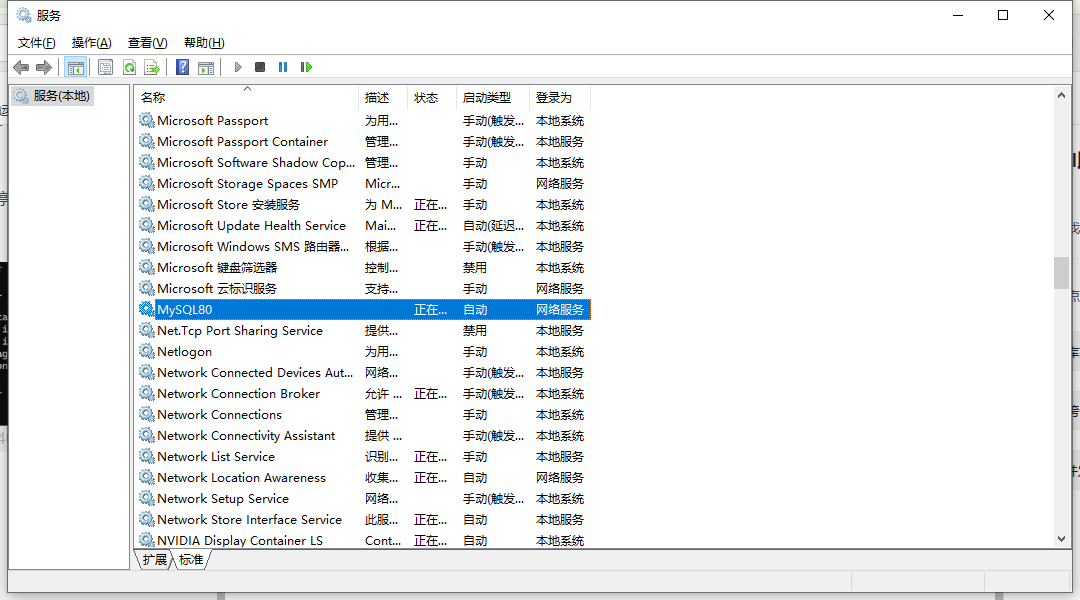Toggle the console tree pane button

tap(76, 68)
